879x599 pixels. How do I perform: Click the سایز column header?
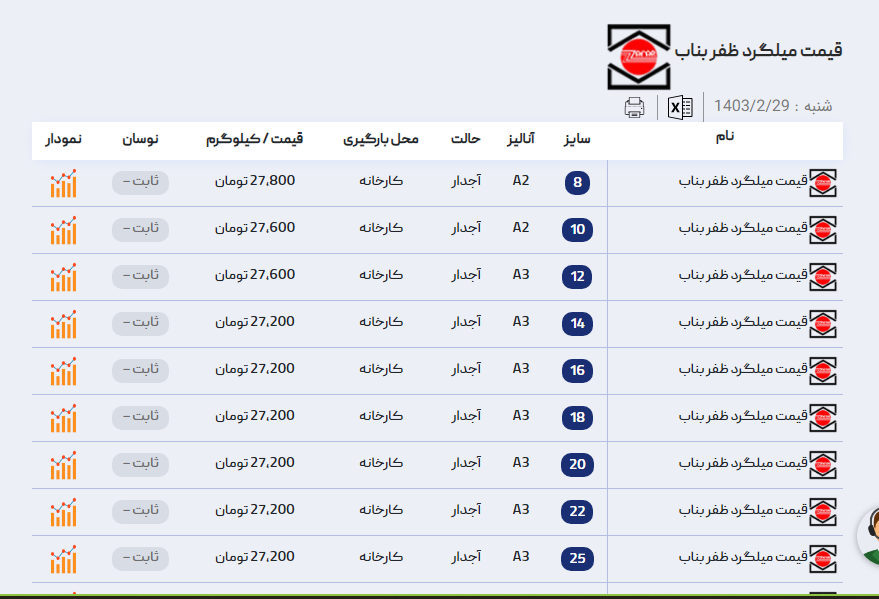pos(577,138)
